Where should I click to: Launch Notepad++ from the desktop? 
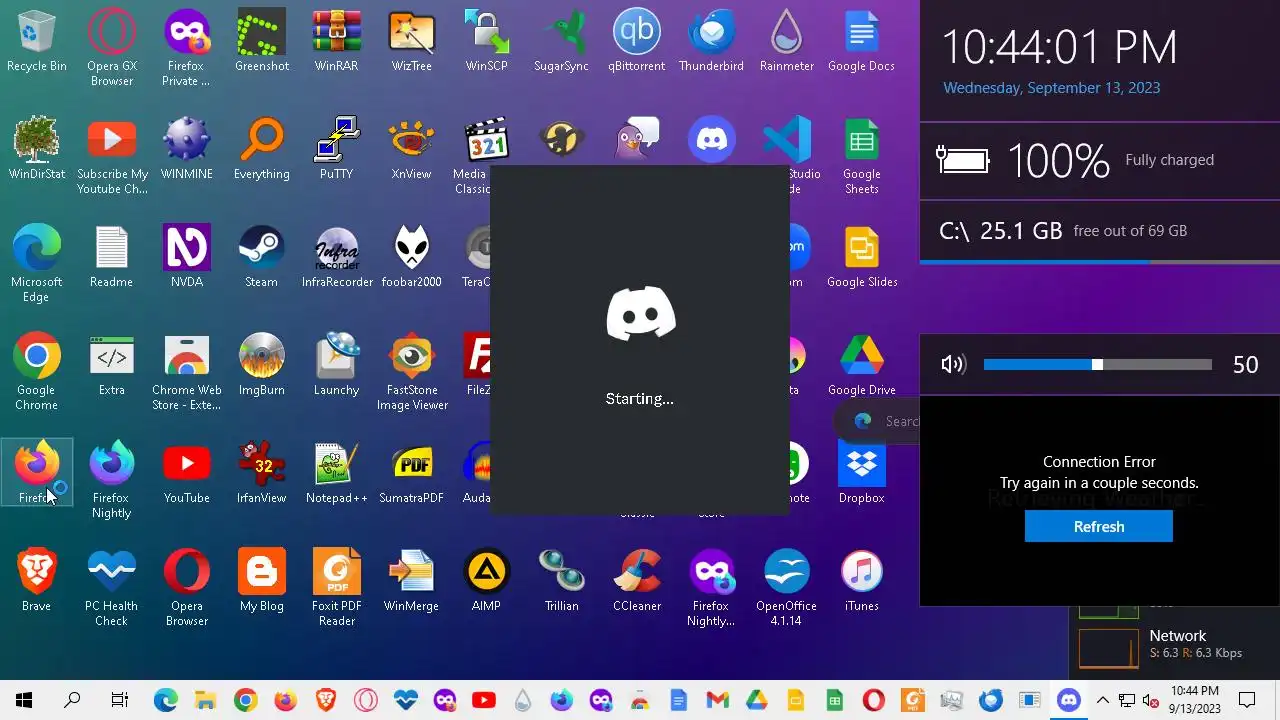click(x=336, y=474)
